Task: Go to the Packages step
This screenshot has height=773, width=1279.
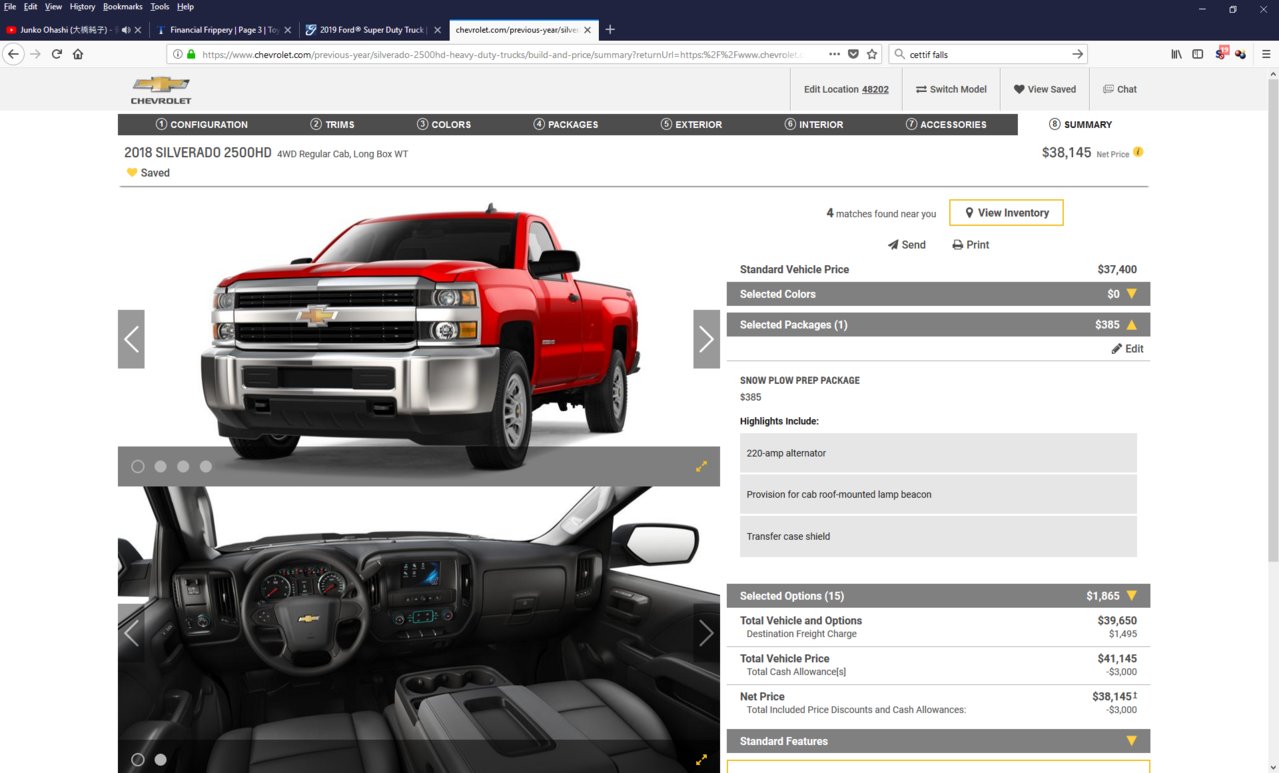Action: click(x=566, y=125)
